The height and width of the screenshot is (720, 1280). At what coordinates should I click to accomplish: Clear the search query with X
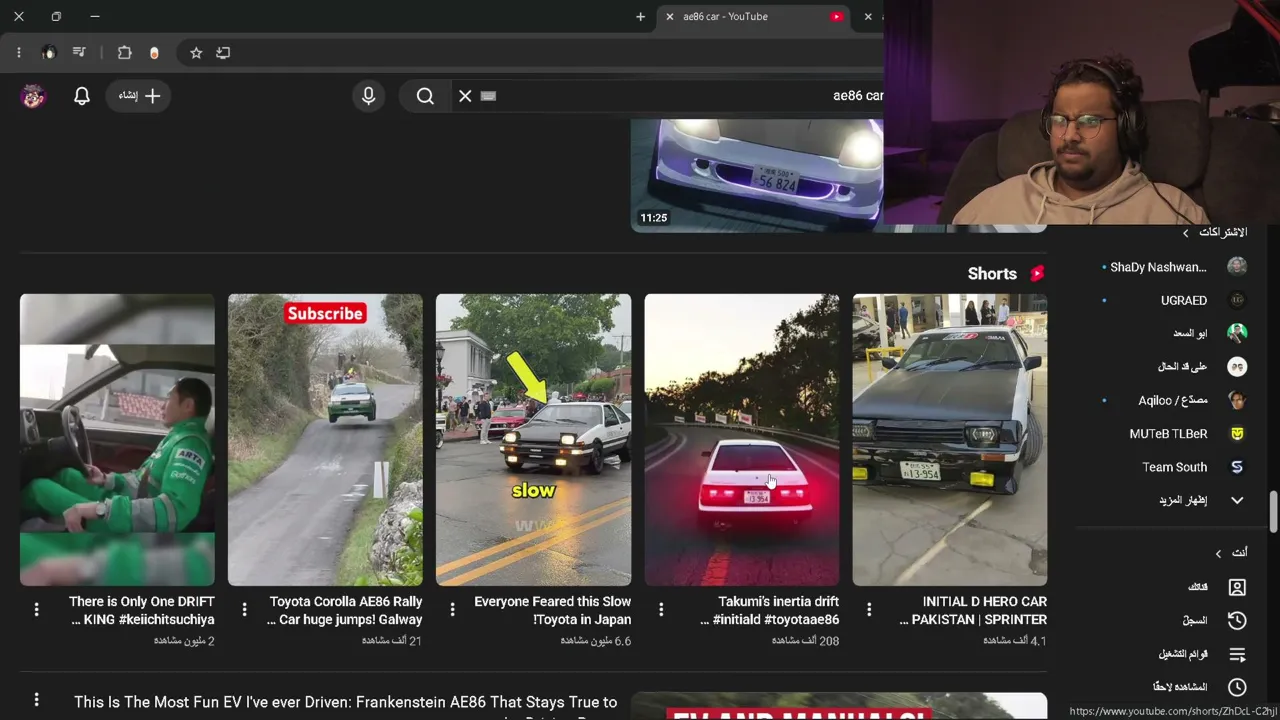click(465, 96)
